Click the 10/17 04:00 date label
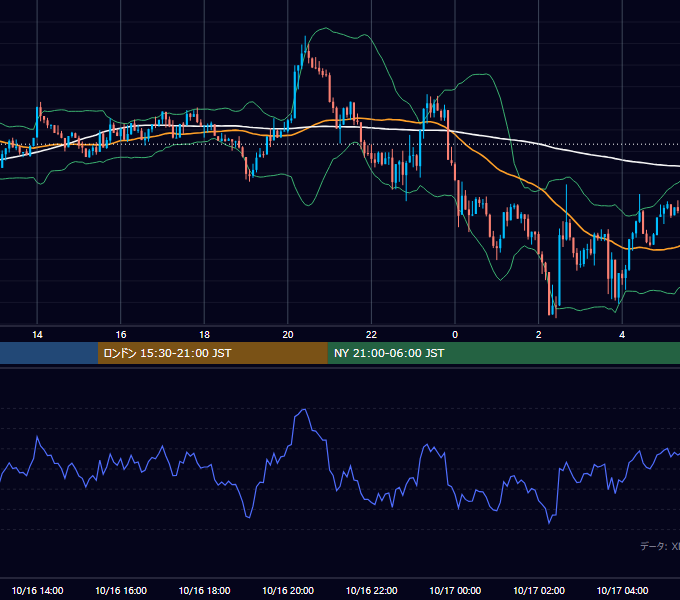This screenshot has width=680, height=600. pos(622,590)
